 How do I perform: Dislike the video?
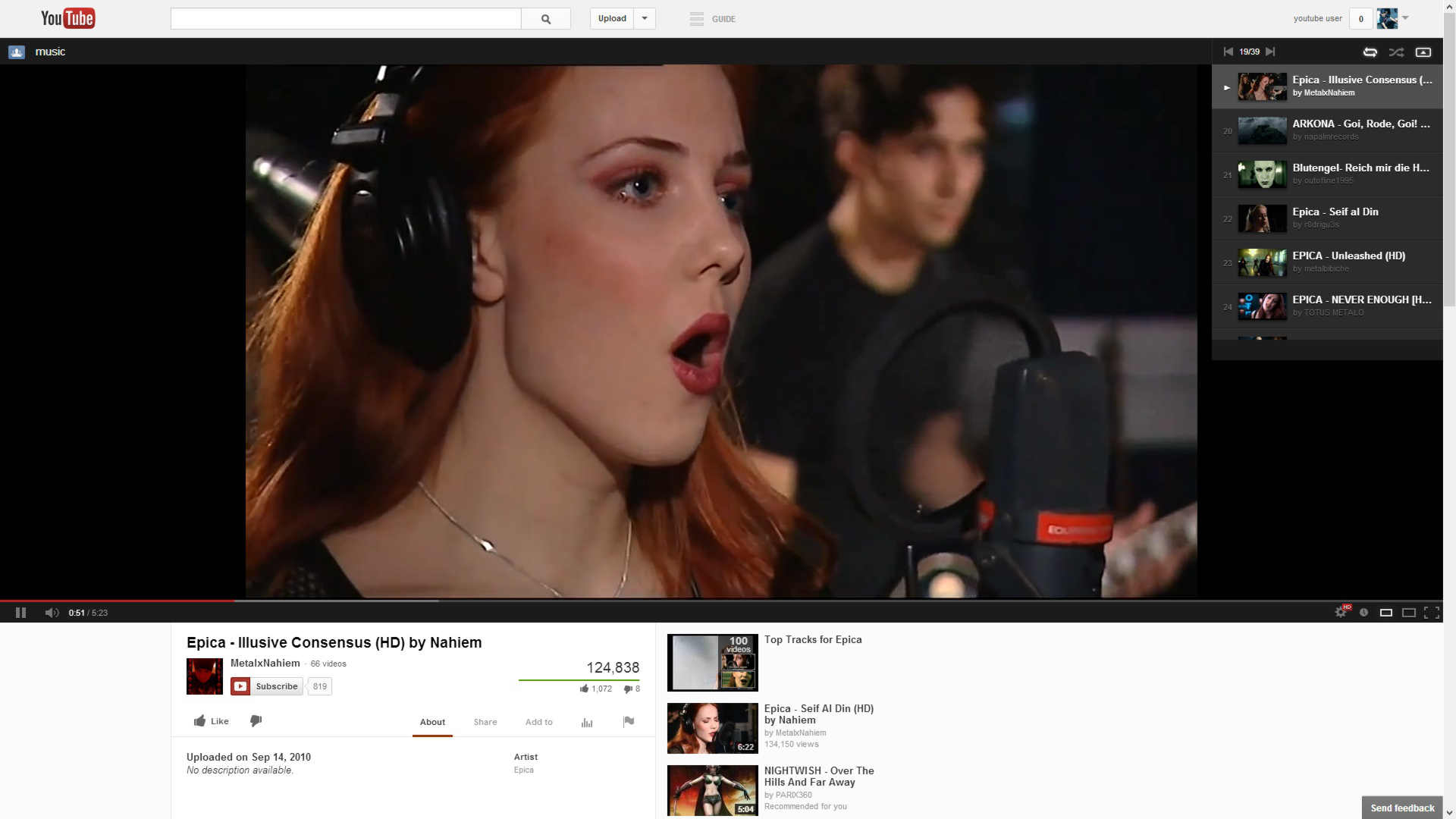pyautogui.click(x=256, y=720)
